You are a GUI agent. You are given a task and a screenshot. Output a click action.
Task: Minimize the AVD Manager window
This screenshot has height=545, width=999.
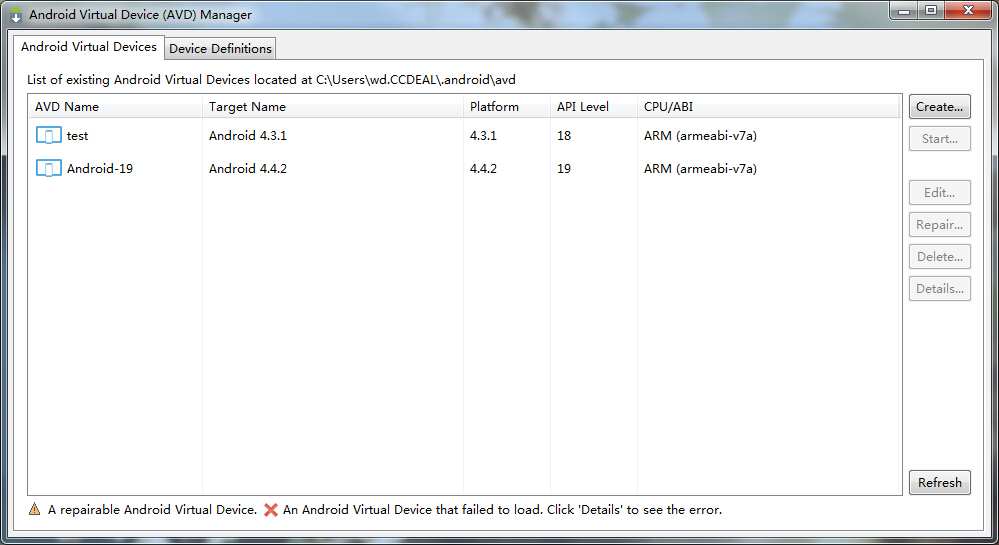(903, 11)
